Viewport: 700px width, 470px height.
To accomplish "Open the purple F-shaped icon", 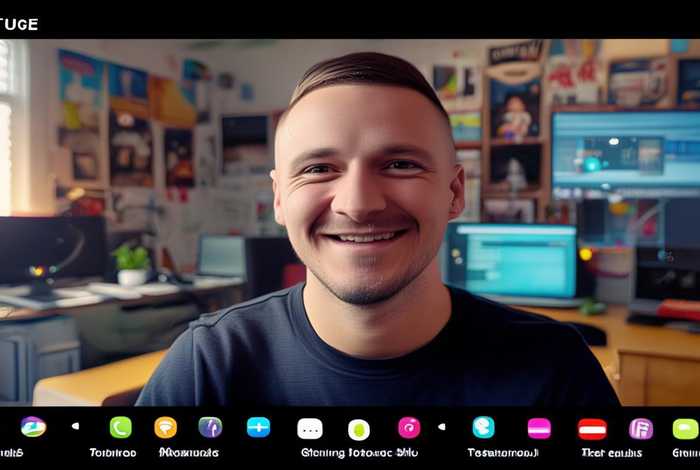I will point(641,428).
